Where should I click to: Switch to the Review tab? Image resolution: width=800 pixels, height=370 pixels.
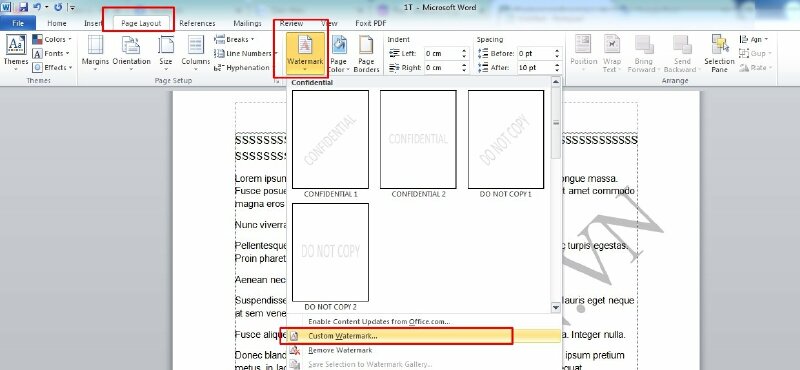click(x=291, y=23)
